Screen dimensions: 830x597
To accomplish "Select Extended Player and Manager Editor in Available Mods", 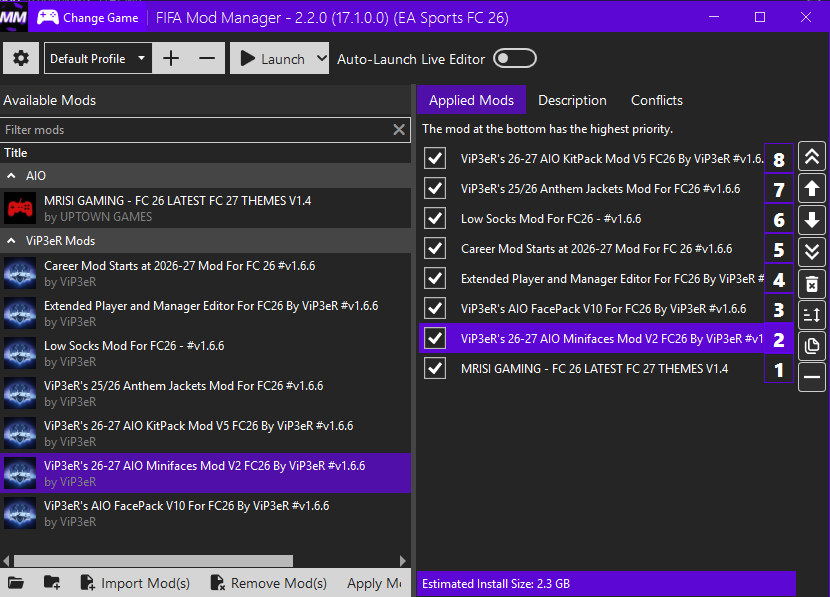I will pyautogui.click(x=205, y=313).
